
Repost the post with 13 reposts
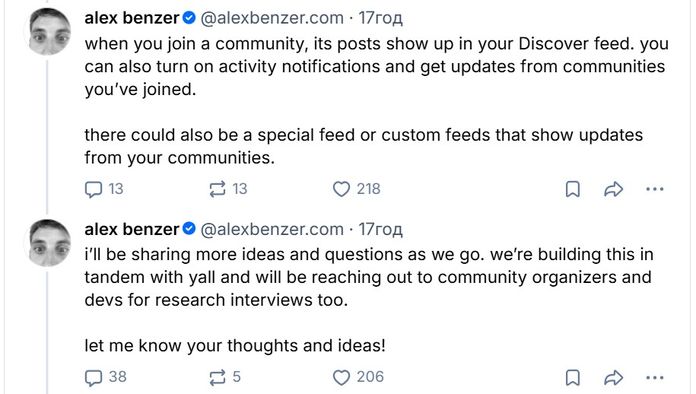tap(228, 189)
